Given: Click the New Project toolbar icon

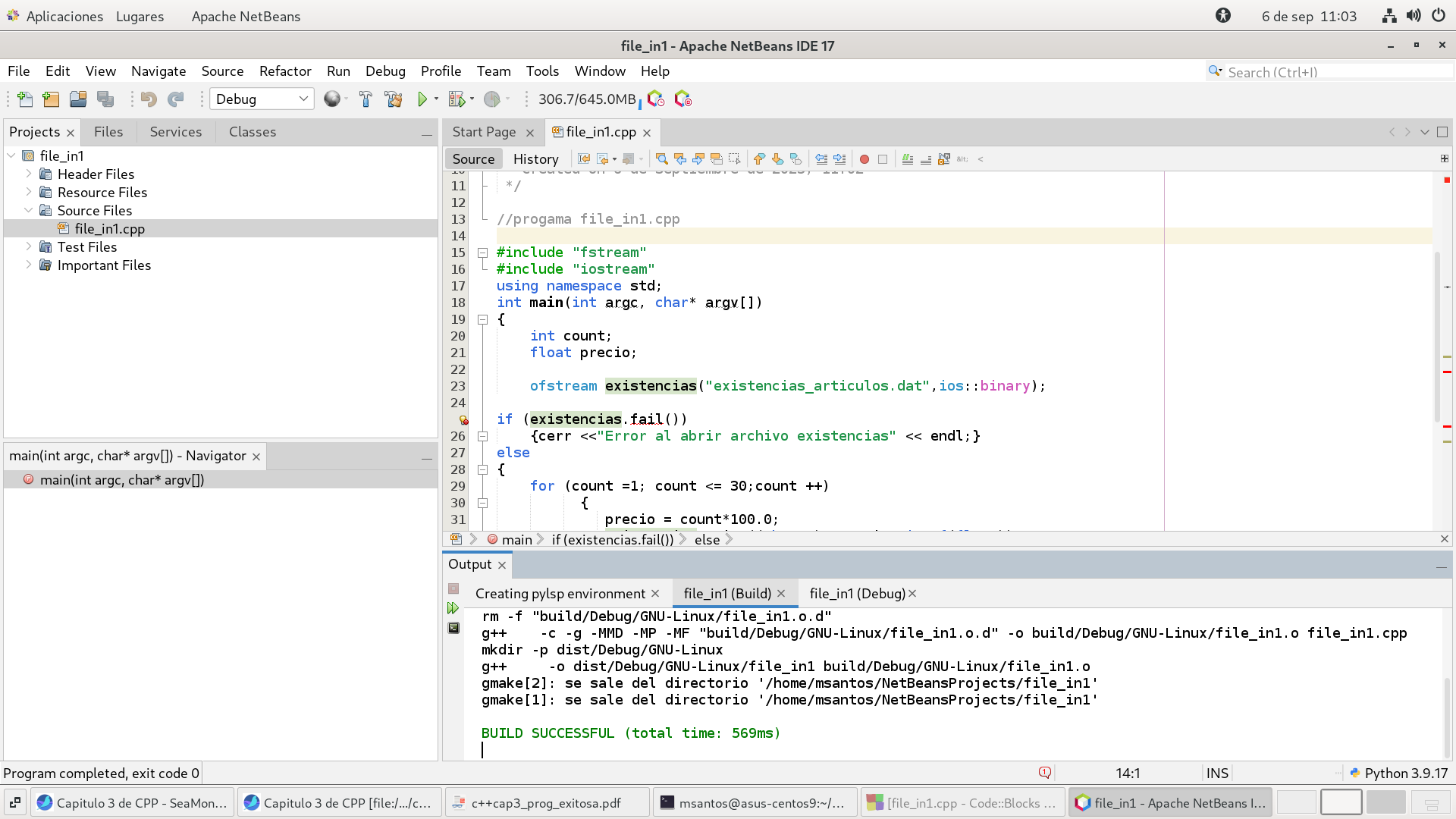Looking at the screenshot, I should point(51,99).
